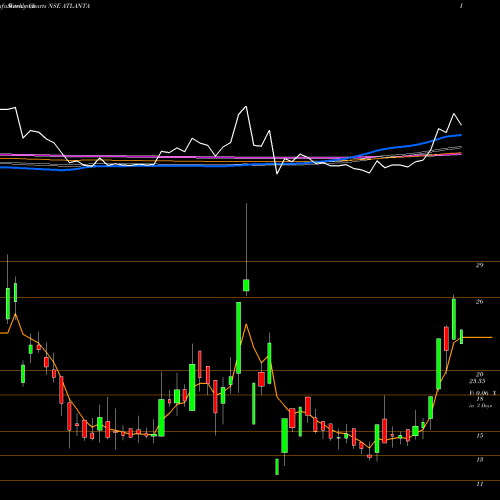The width and height of the screenshot is (500, 500).
Task: Click the price axis label '13'
Action: point(479,460)
